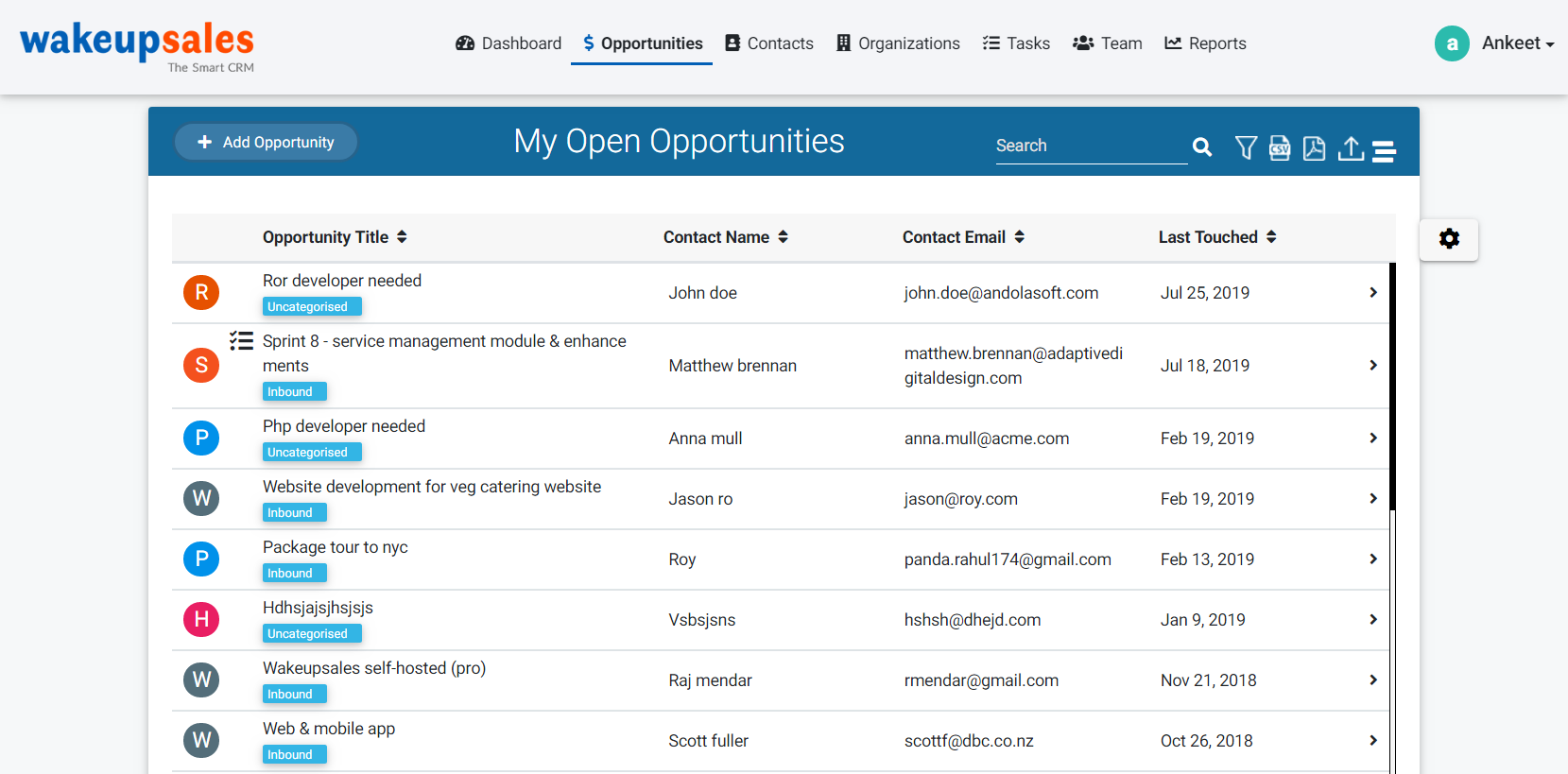This screenshot has width=1568, height=774.
Task: Expand the Ror developer needed row chevron
Action: click(1373, 293)
